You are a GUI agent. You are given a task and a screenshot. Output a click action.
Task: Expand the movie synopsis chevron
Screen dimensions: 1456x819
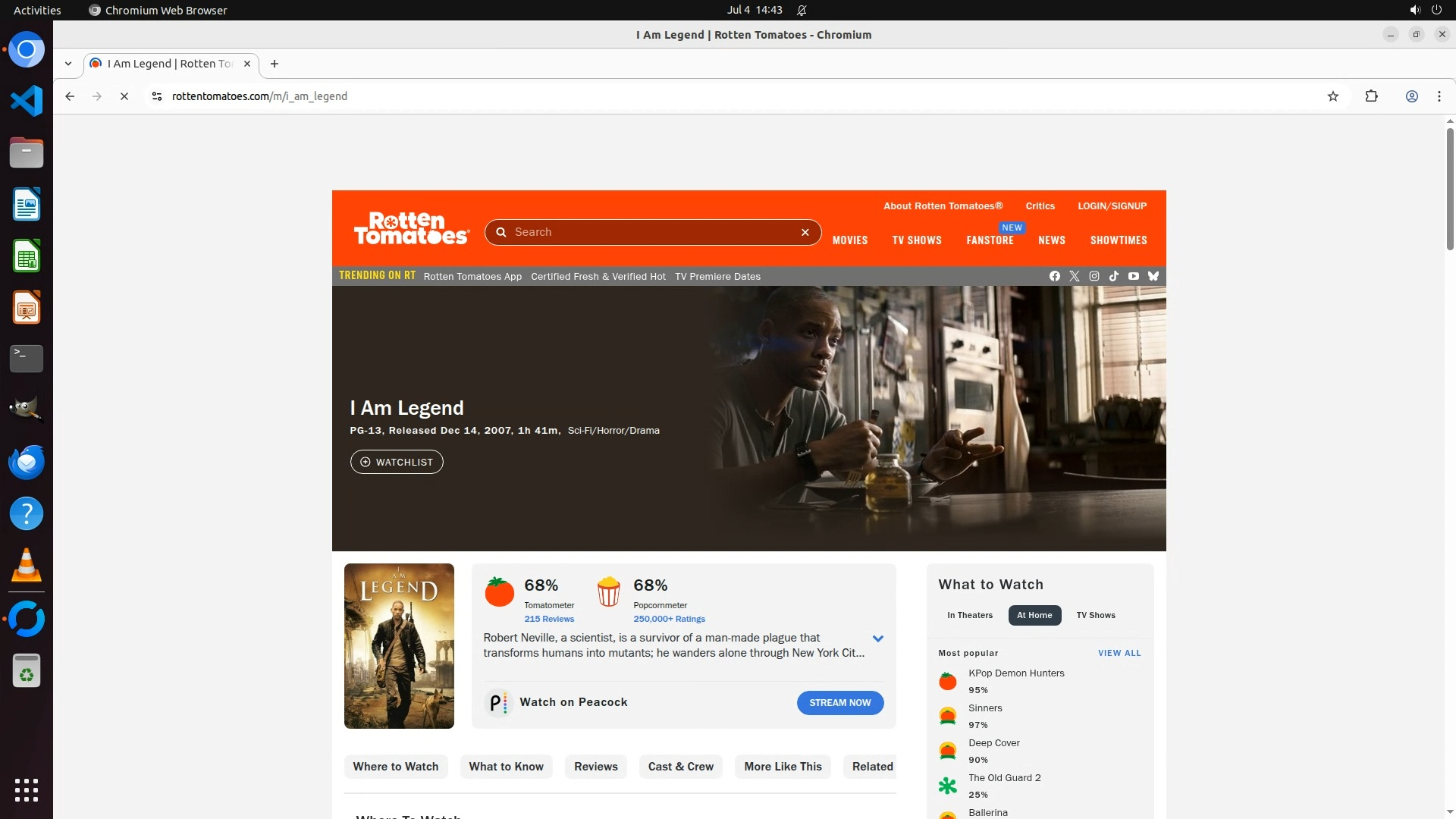pyautogui.click(x=877, y=639)
